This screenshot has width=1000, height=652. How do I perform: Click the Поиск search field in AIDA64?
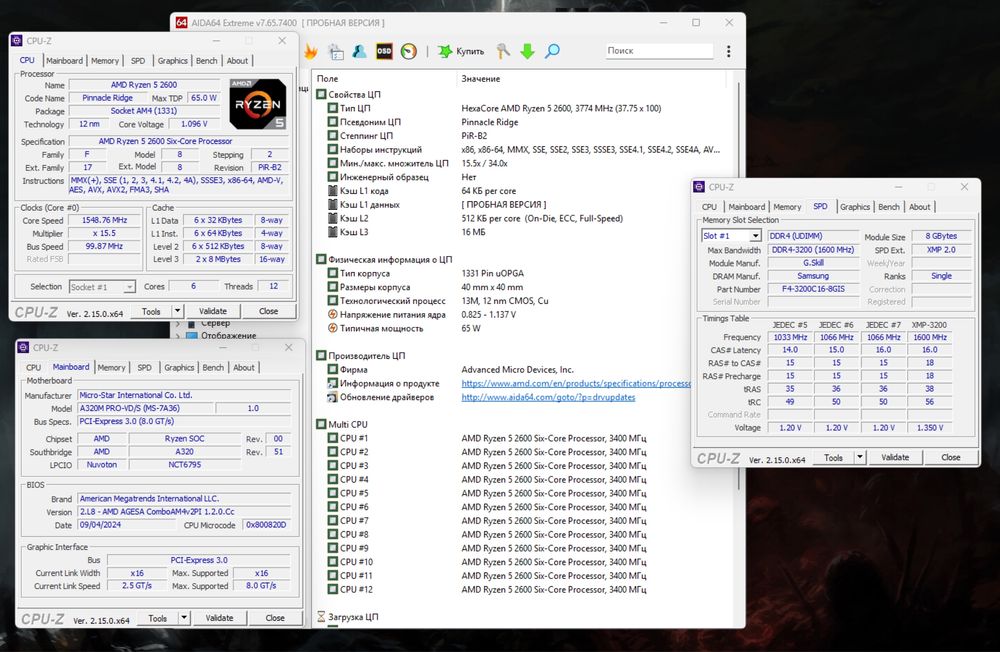point(659,51)
